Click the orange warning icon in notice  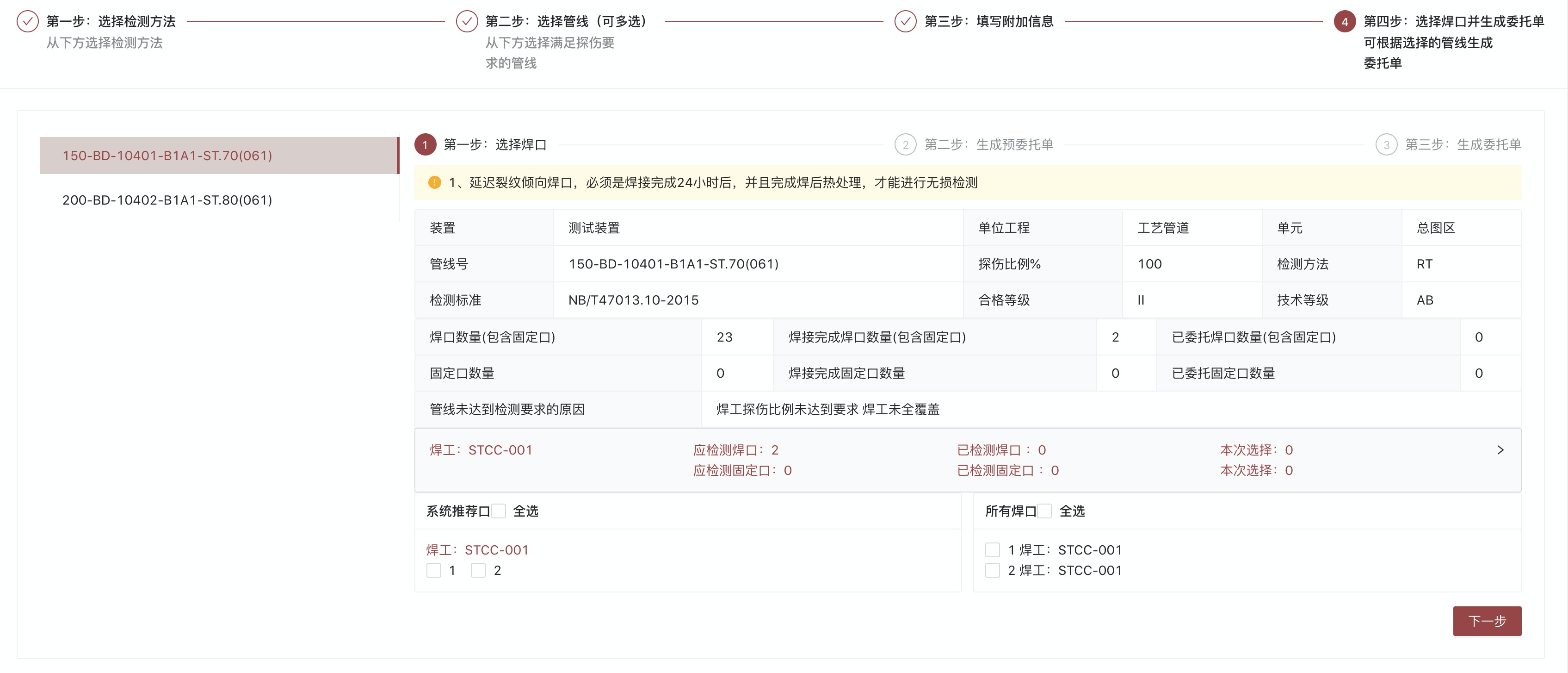point(435,182)
